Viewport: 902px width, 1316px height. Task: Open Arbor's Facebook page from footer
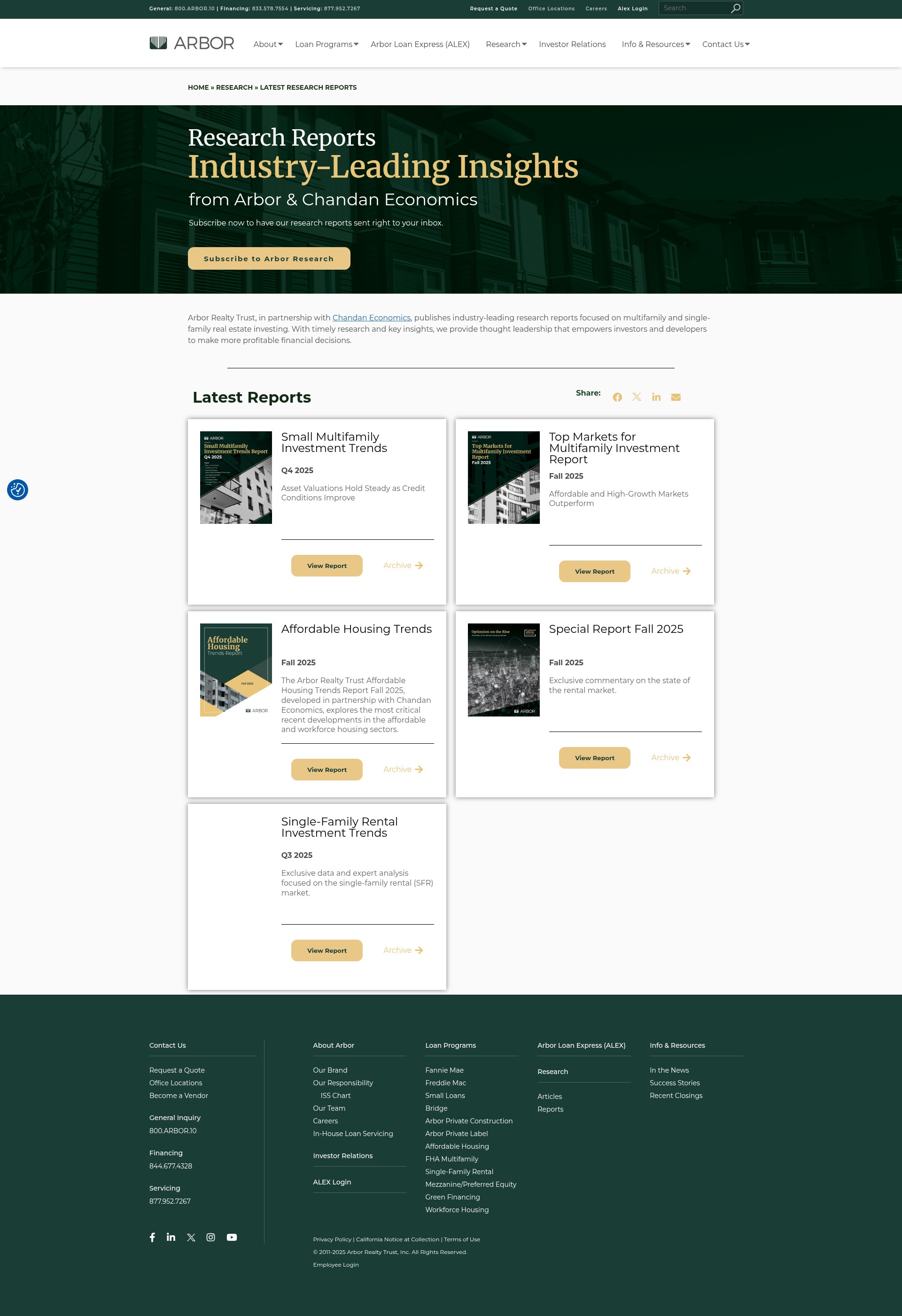point(152,1237)
